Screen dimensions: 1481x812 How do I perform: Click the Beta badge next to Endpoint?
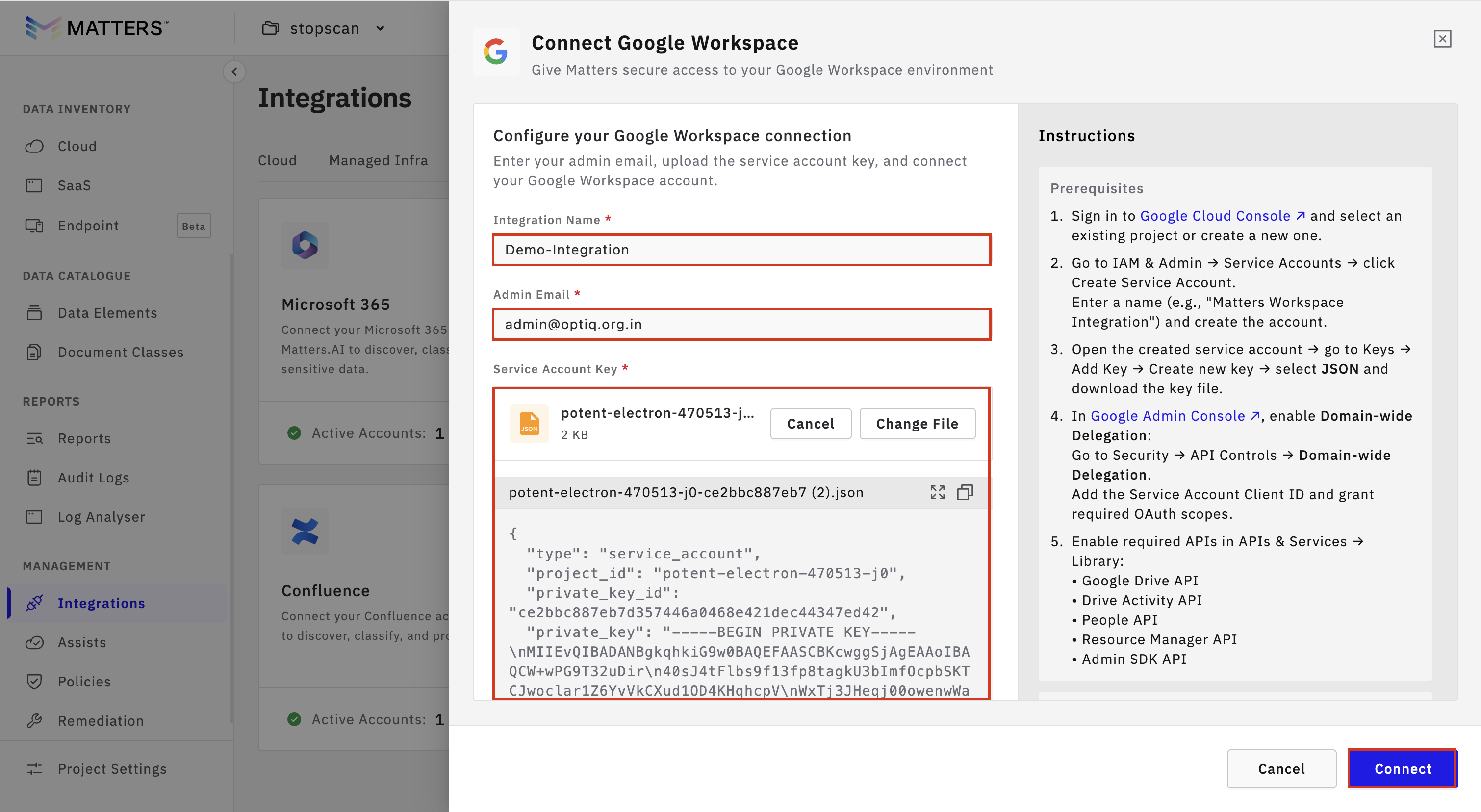(x=194, y=226)
